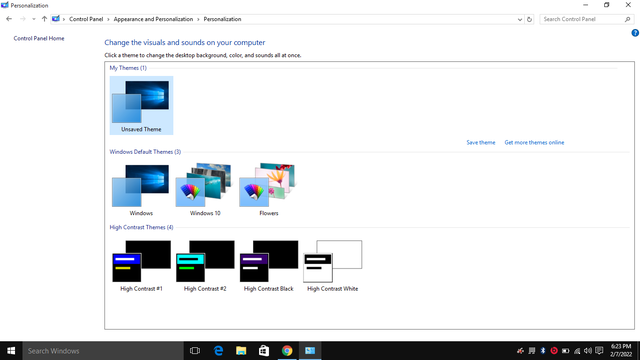Open the Store from the taskbar
The image size is (640, 360).
264,351
